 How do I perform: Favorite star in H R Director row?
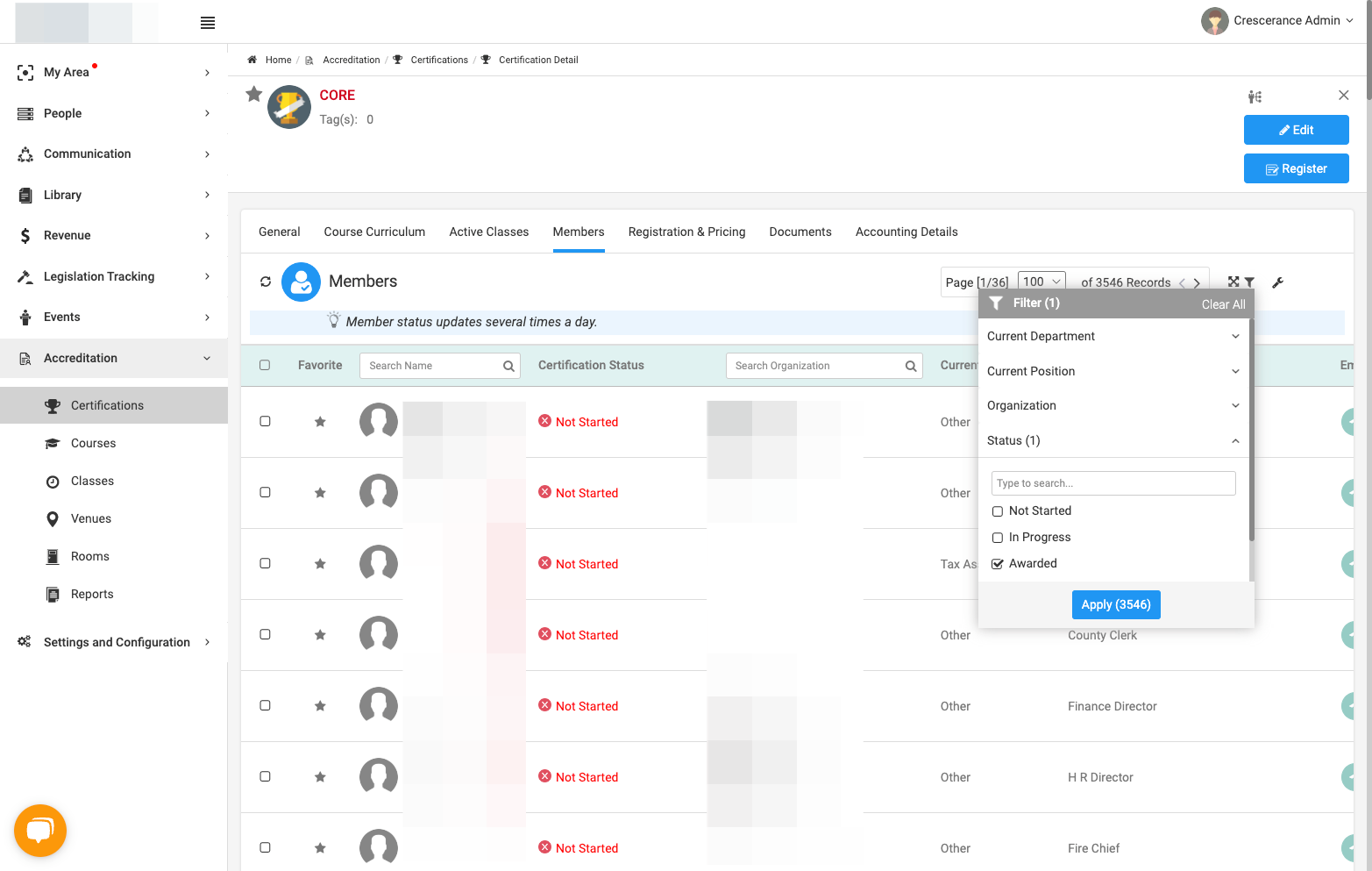[x=320, y=776]
